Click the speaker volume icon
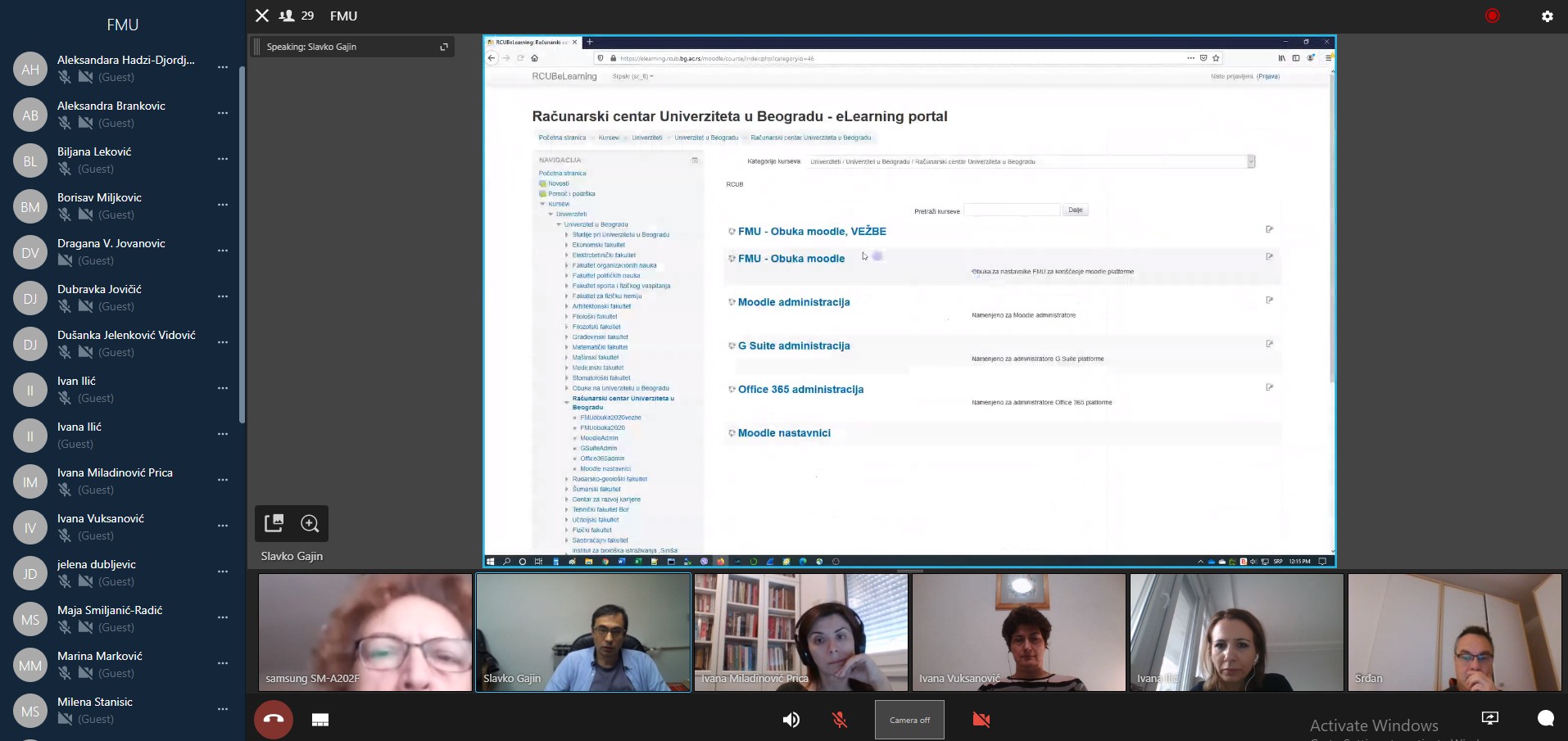The width and height of the screenshot is (1568, 741). pyautogui.click(x=791, y=720)
